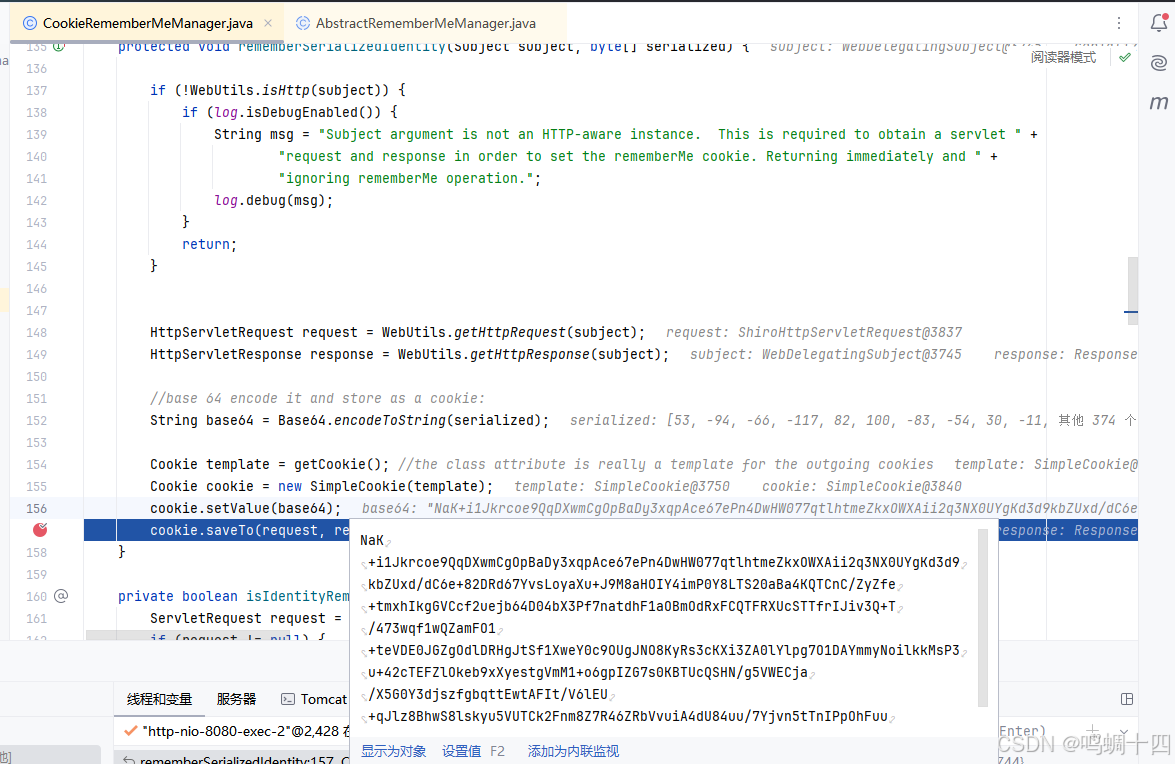
Task: Click line number 156 in the gutter
Action: [36, 509]
